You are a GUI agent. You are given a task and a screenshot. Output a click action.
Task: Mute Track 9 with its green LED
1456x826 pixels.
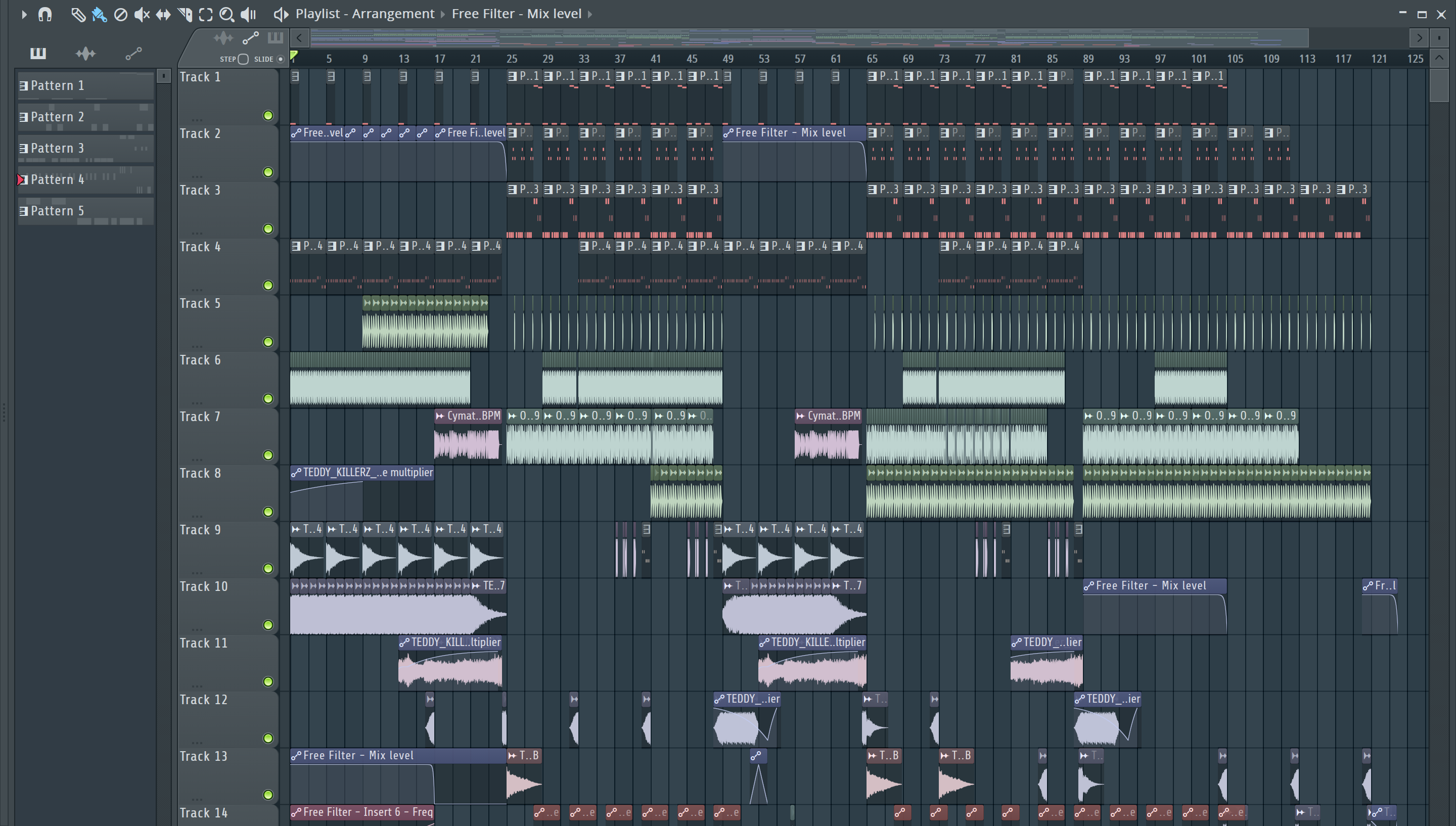268,568
